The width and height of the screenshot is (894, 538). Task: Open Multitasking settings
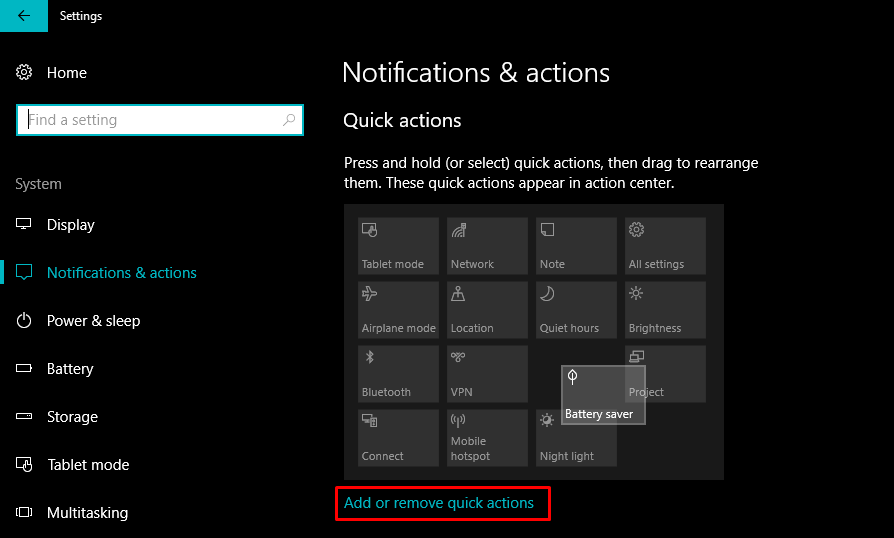[87, 513]
